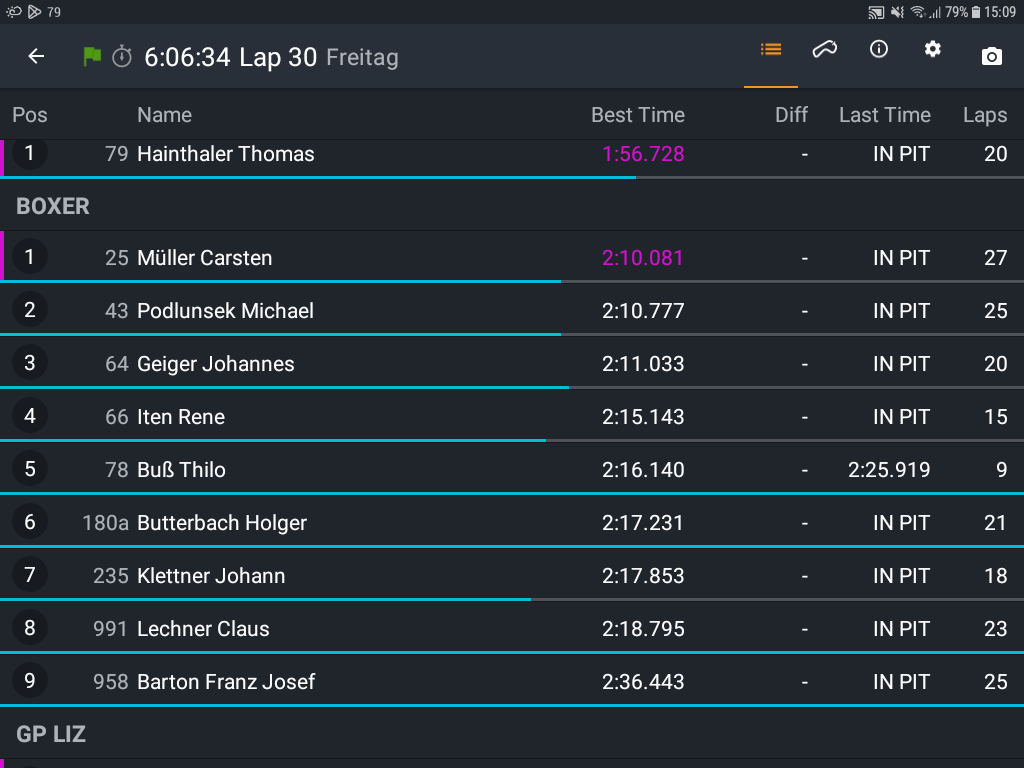Image resolution: width=1024 pixels, height=768 pixels.
Task: Tap the camera screenshot icon
Action: click(991, 57)
